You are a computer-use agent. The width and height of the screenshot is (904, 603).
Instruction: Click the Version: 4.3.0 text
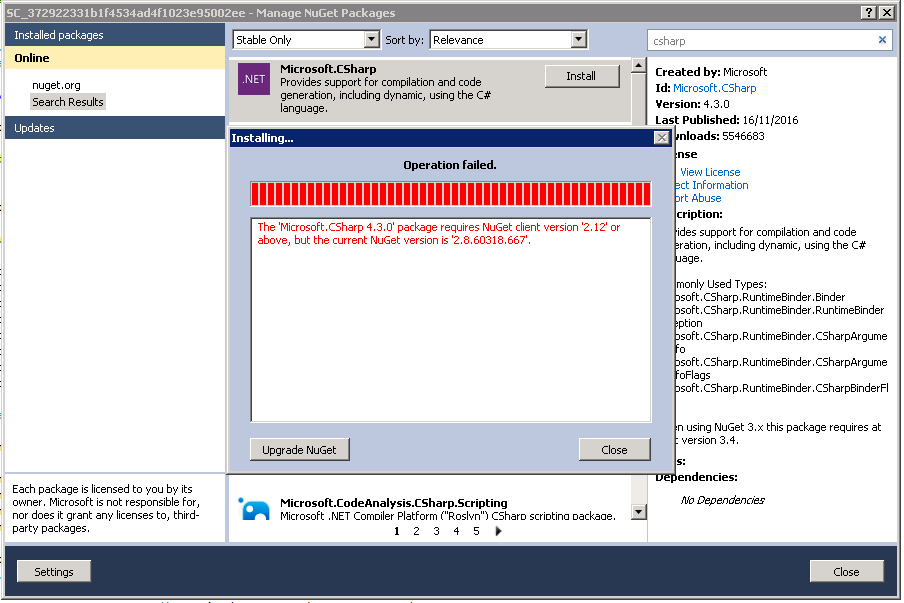692,104
